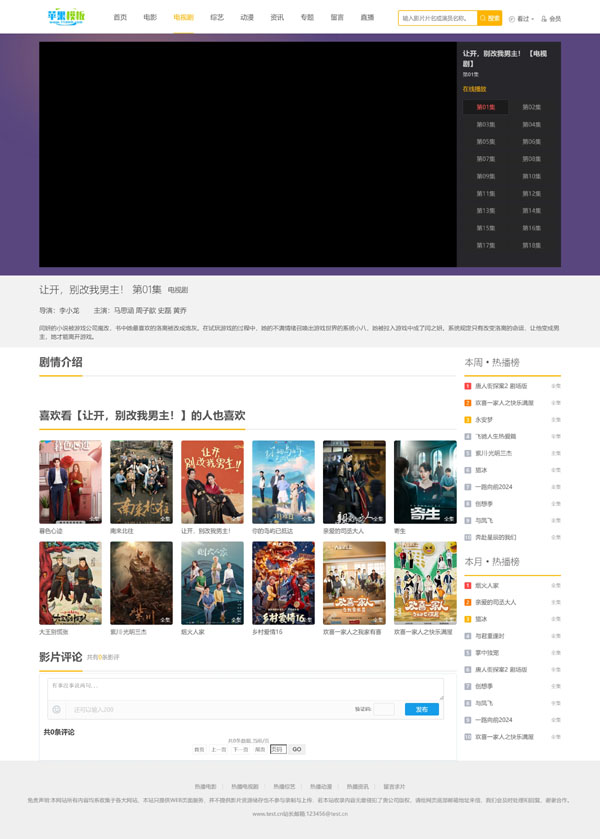The height and width of the screenshot is (839, 600).
Task: Open the 看过 watch history dropdown
Action: tap(522, 18)
